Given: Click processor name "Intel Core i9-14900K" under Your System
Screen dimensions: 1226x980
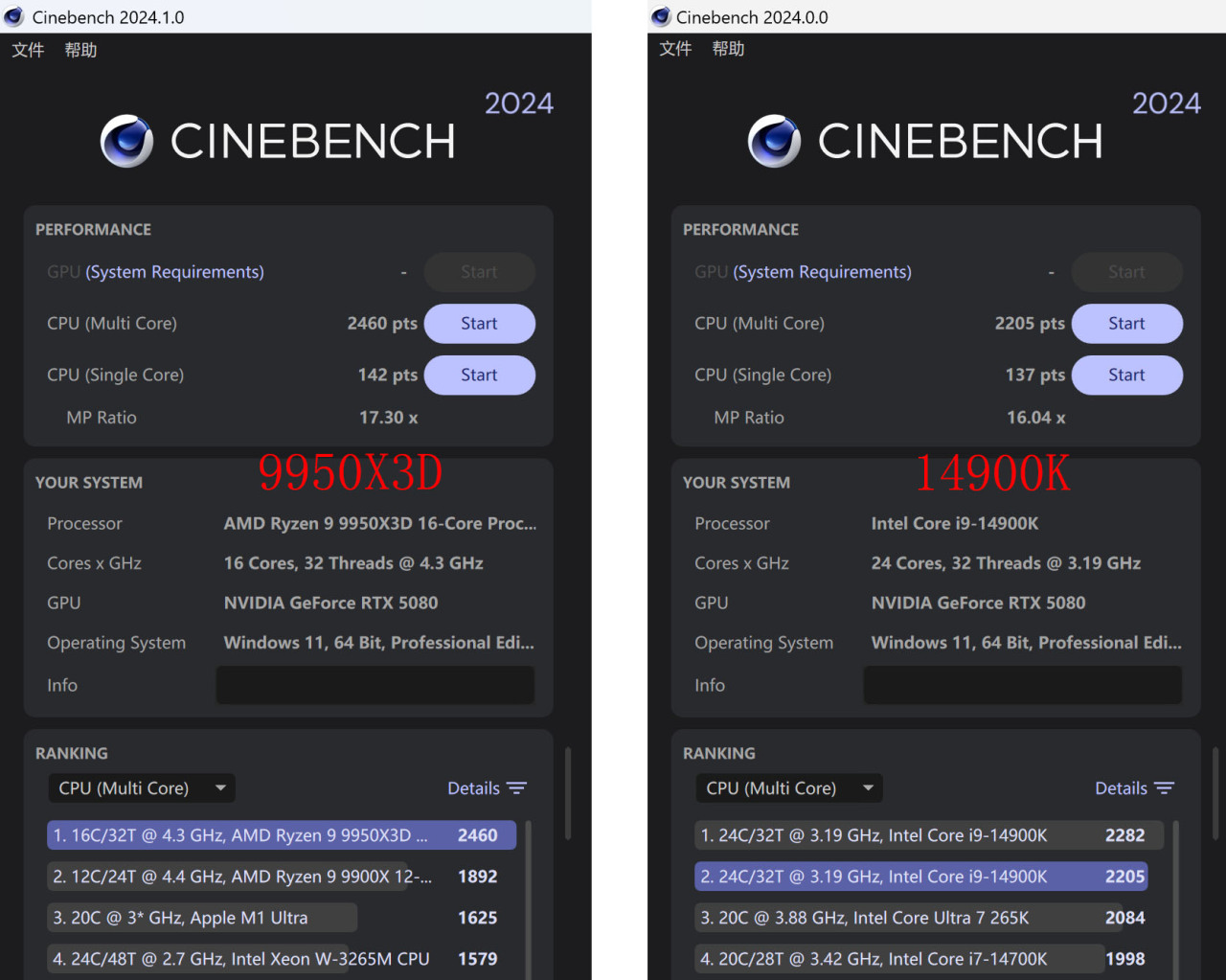Looking at the screenshot, I should pyautogui.click(x=955, y=524).
